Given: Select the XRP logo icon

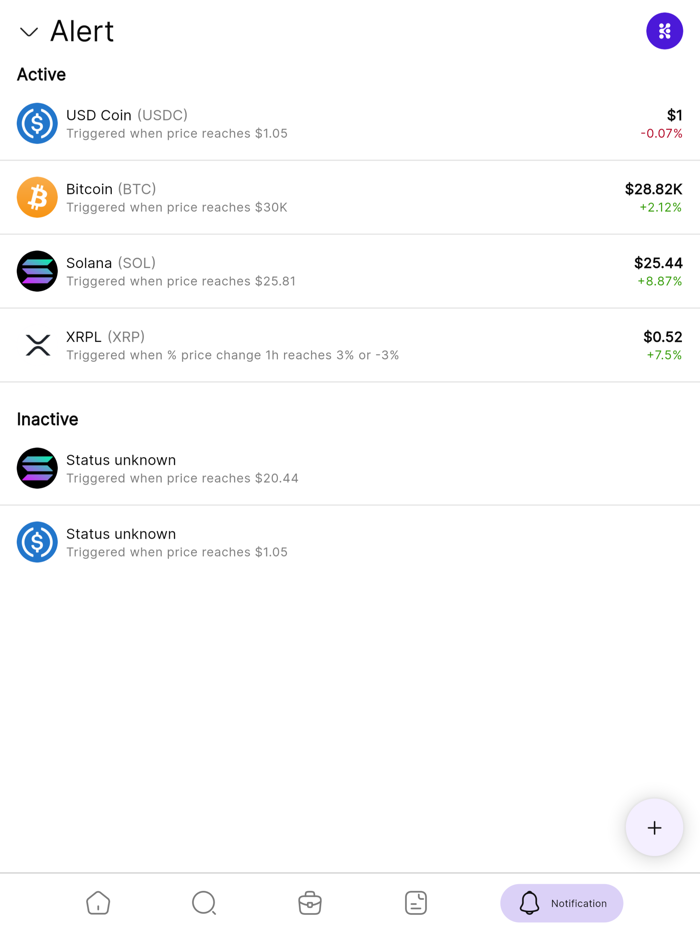Looking at the screenshot, I should click(37, 345).
